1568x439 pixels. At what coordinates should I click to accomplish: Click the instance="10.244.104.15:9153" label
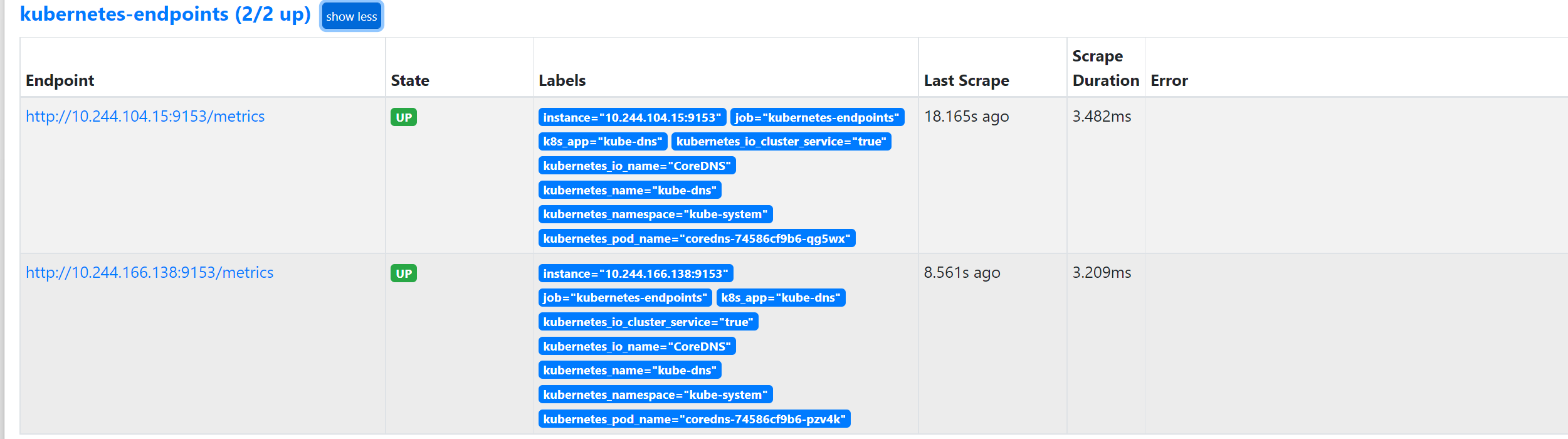click(x=632, y=117)
